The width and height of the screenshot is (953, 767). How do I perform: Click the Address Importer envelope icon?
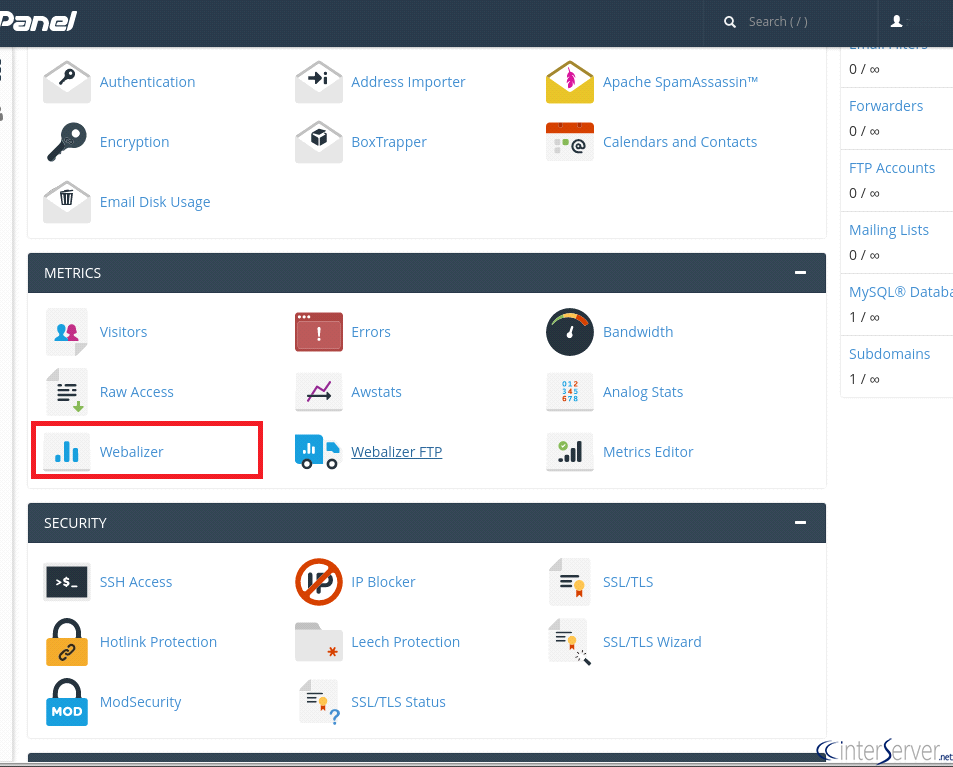click(x=318, y=82)
